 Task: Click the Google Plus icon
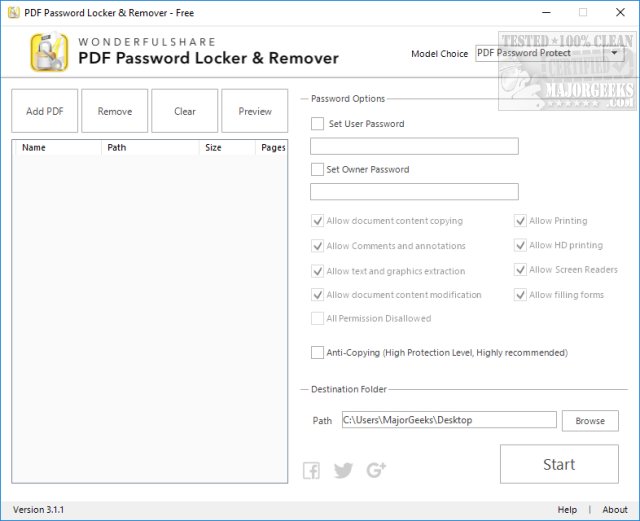376,470
